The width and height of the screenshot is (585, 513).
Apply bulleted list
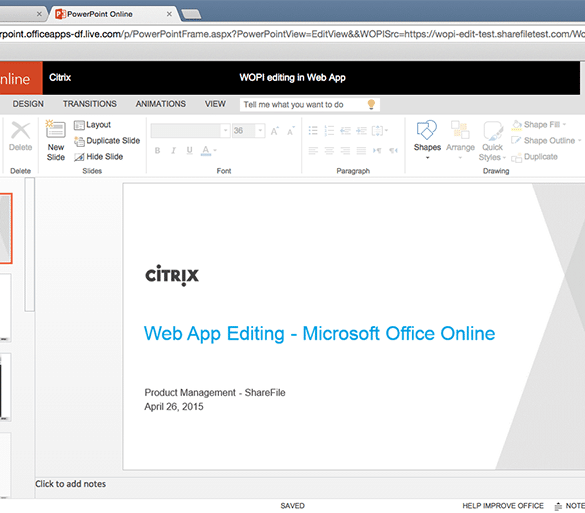(x=313, y=131)
